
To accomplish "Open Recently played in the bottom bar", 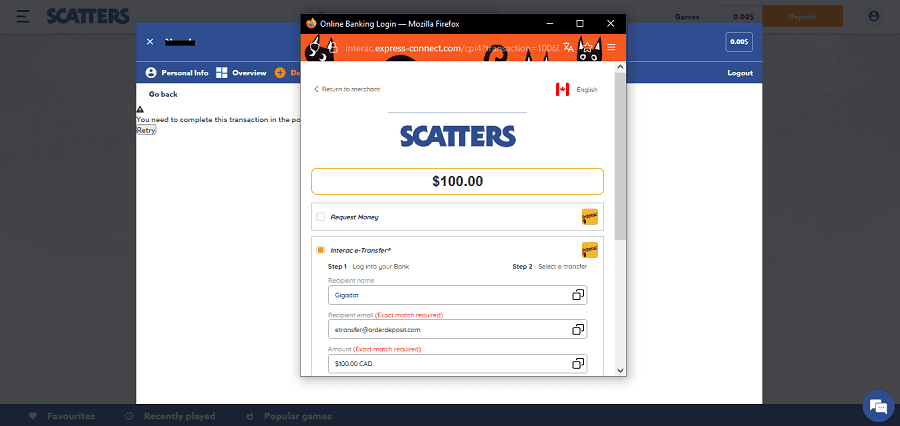I will [x=170, y=416].
